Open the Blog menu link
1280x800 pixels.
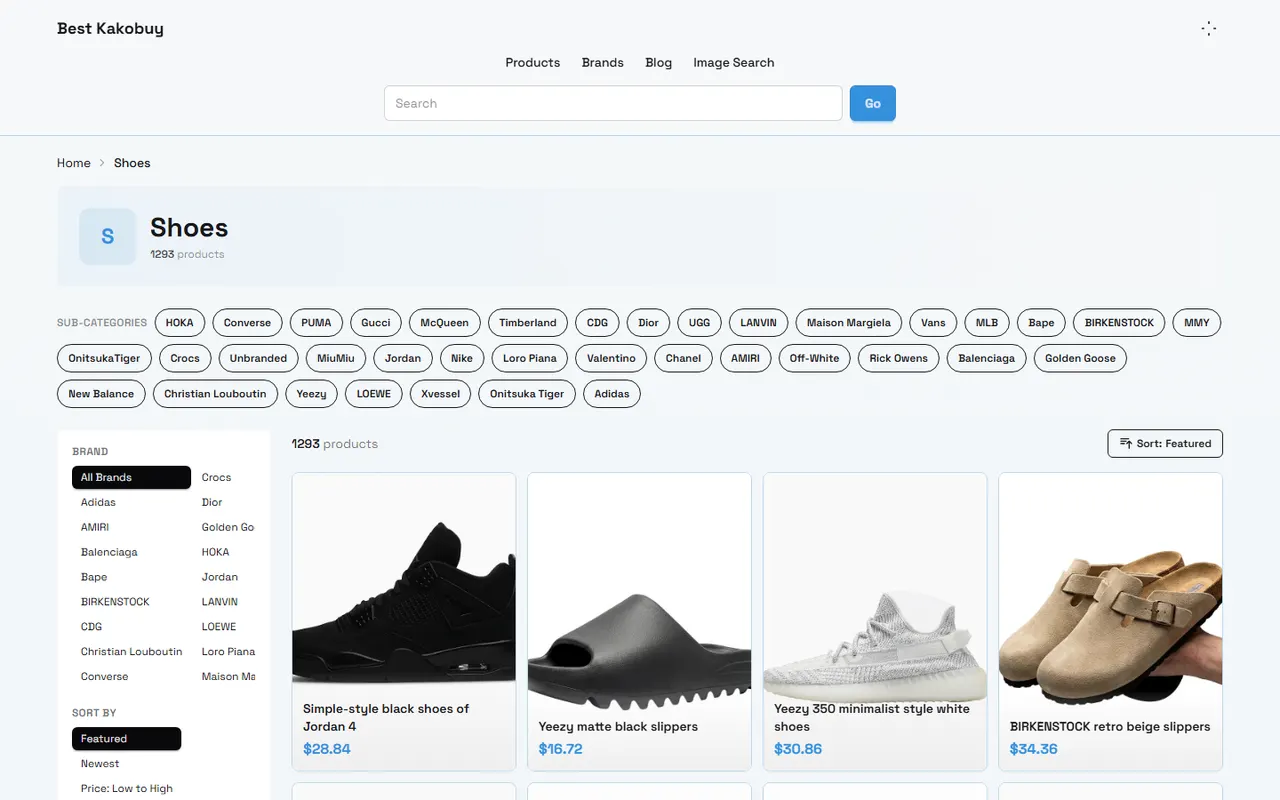pos(659,62)
